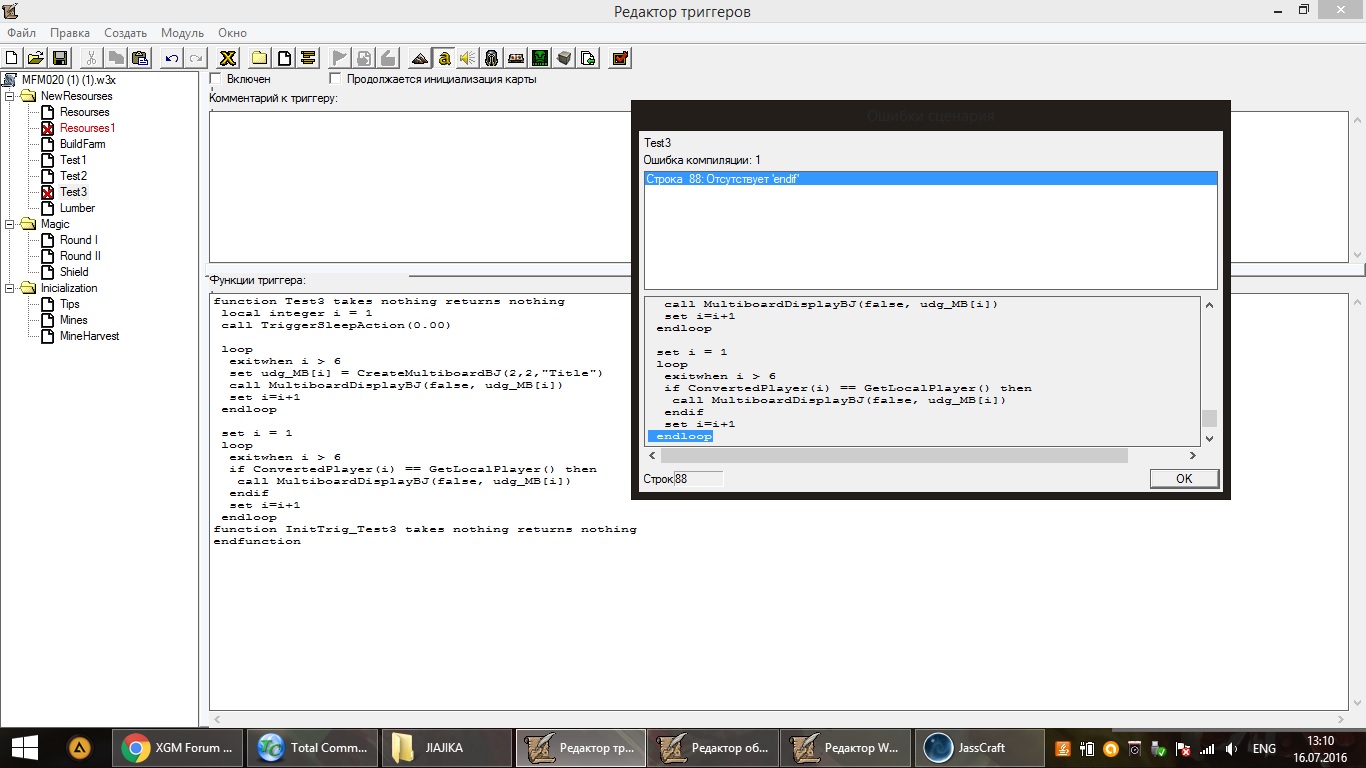Click the Save map toolbar icon
The height and width of the screenshot is (768, 1366).
point(60,58)
